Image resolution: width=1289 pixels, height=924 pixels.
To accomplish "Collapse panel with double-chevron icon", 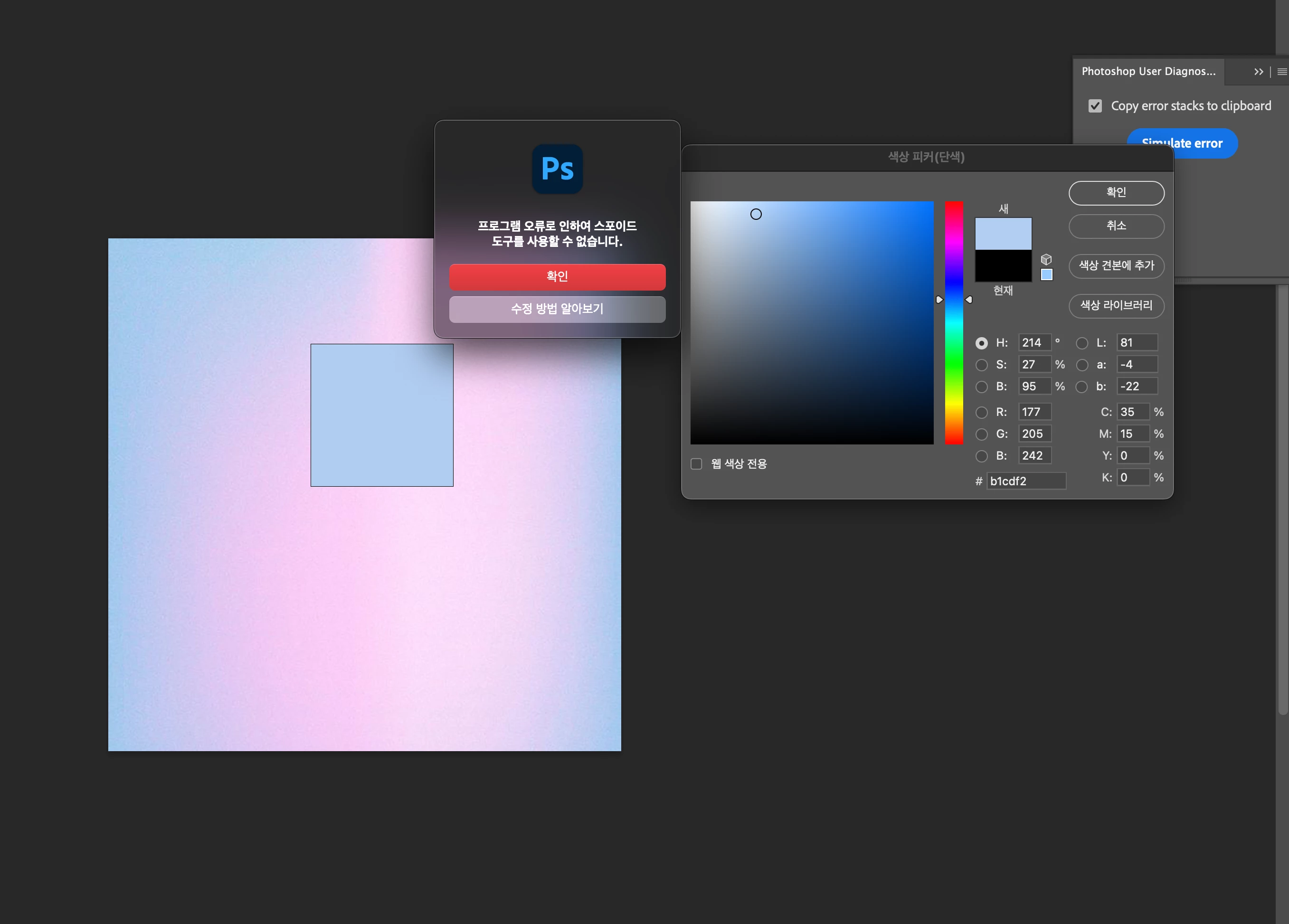I will coord(1258,72).
